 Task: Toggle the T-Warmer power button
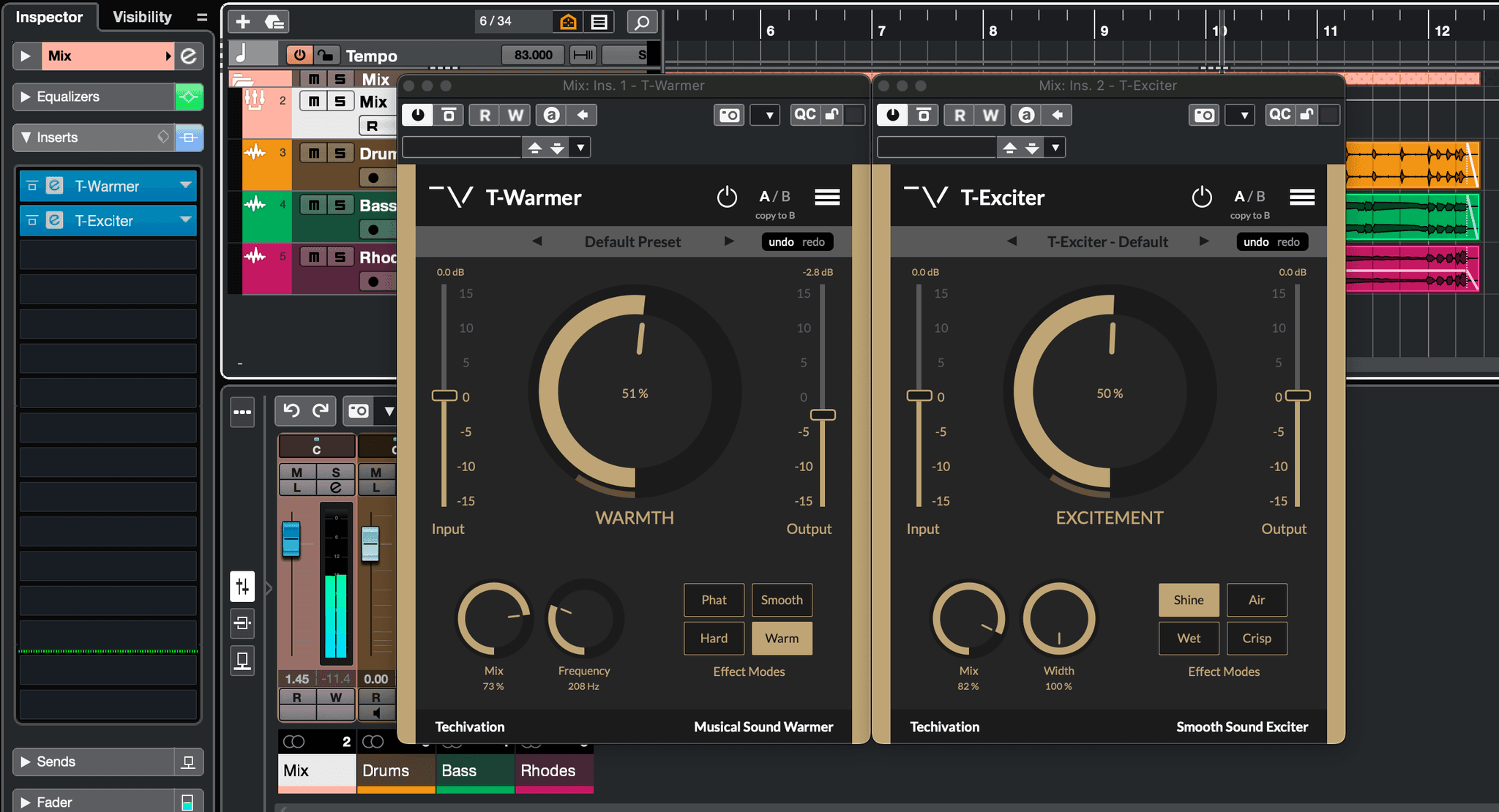tap(728, 197)
